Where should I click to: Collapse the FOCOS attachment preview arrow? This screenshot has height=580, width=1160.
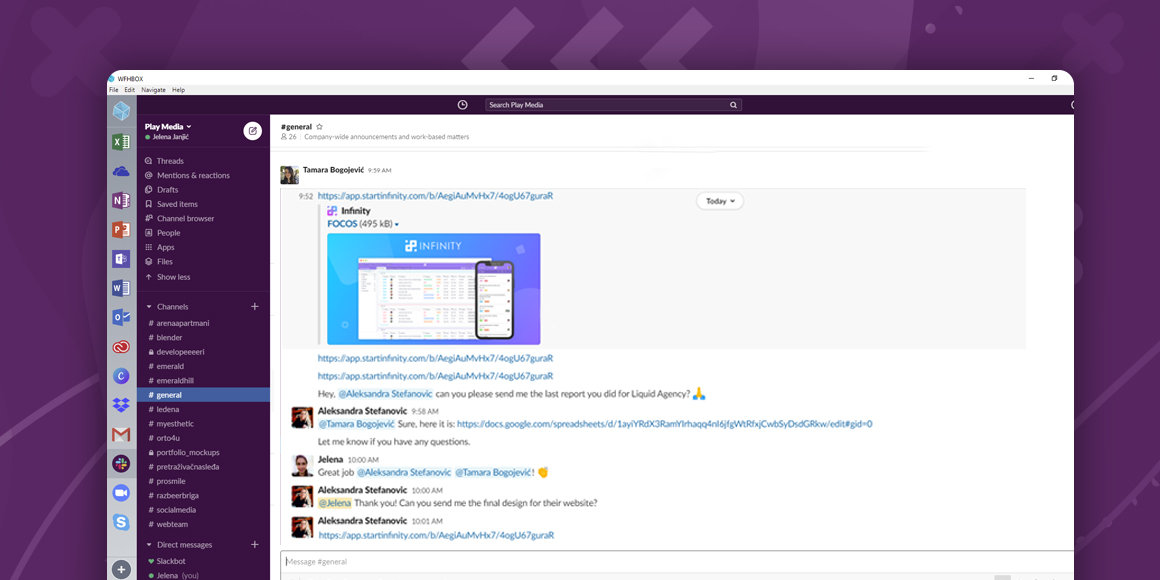coord(397,224)
